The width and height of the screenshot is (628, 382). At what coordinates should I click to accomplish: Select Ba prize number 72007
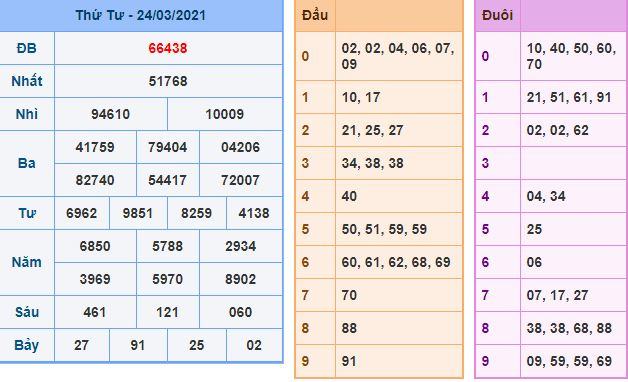click(241, 180)
